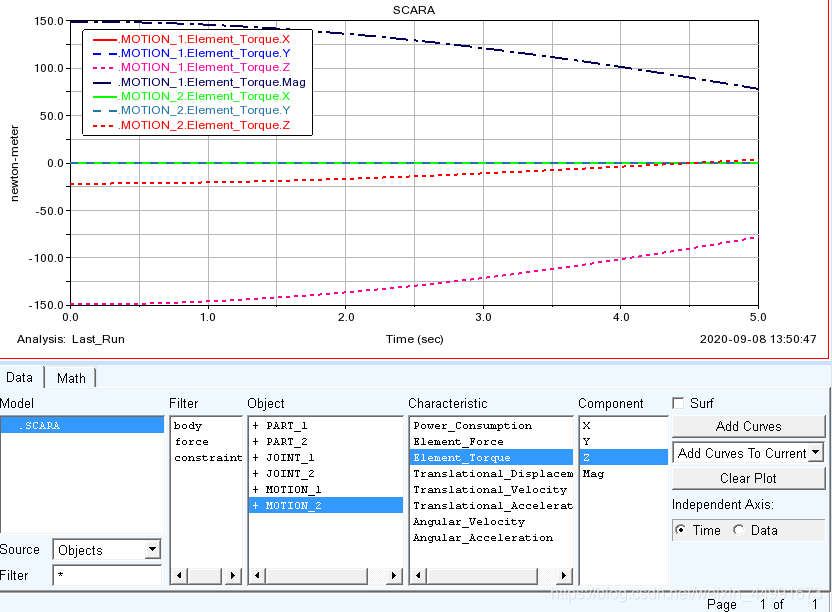Expand the JOINT_1 object entry
The height and width of the screenshot is (612, 832).
pos(255,458)
